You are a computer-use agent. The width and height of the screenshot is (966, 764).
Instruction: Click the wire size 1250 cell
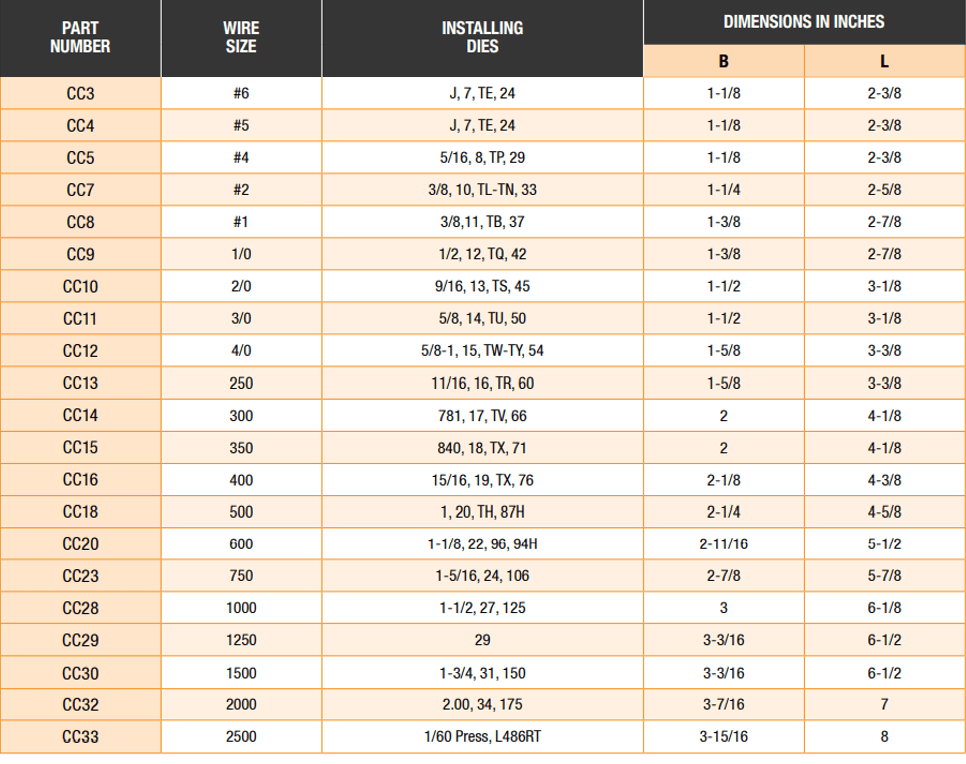coord(241,641)
